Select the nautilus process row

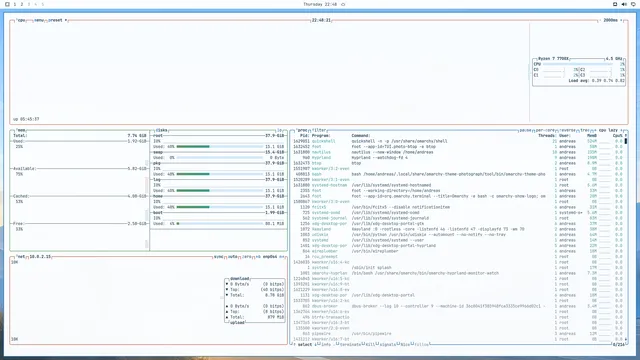click(458, 152)
